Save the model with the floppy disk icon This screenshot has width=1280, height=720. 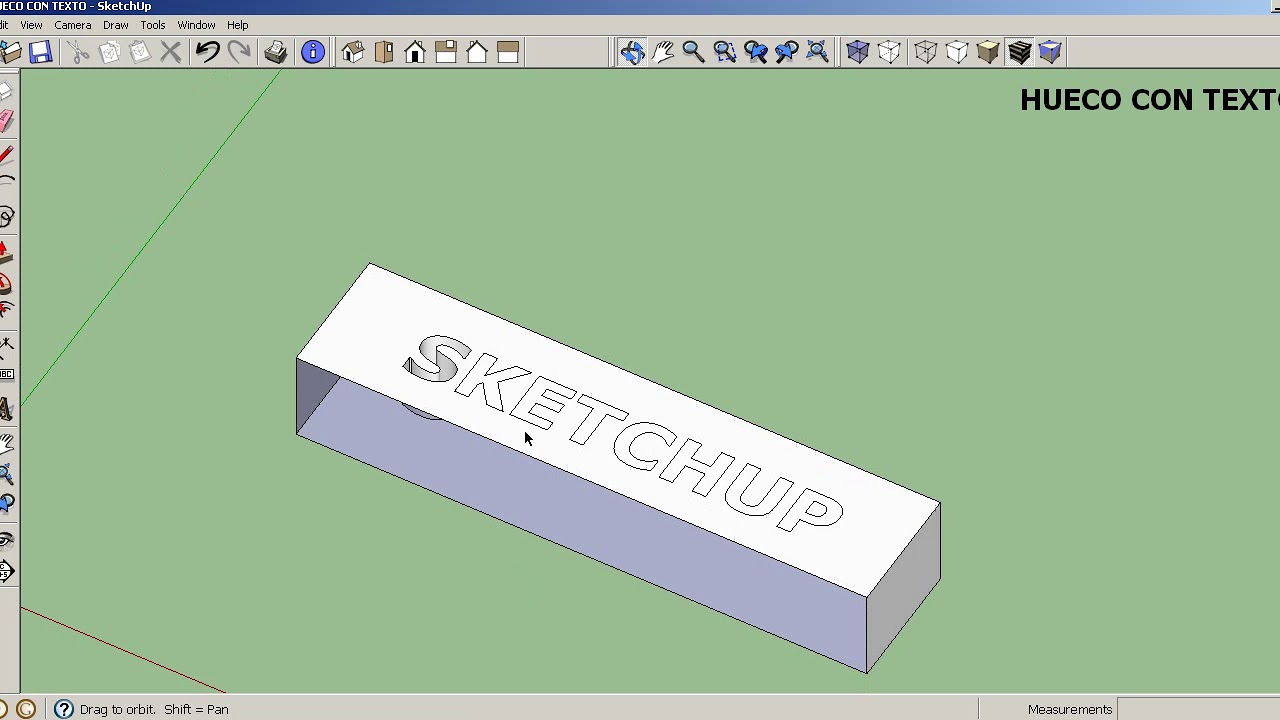tap(41, 52)
